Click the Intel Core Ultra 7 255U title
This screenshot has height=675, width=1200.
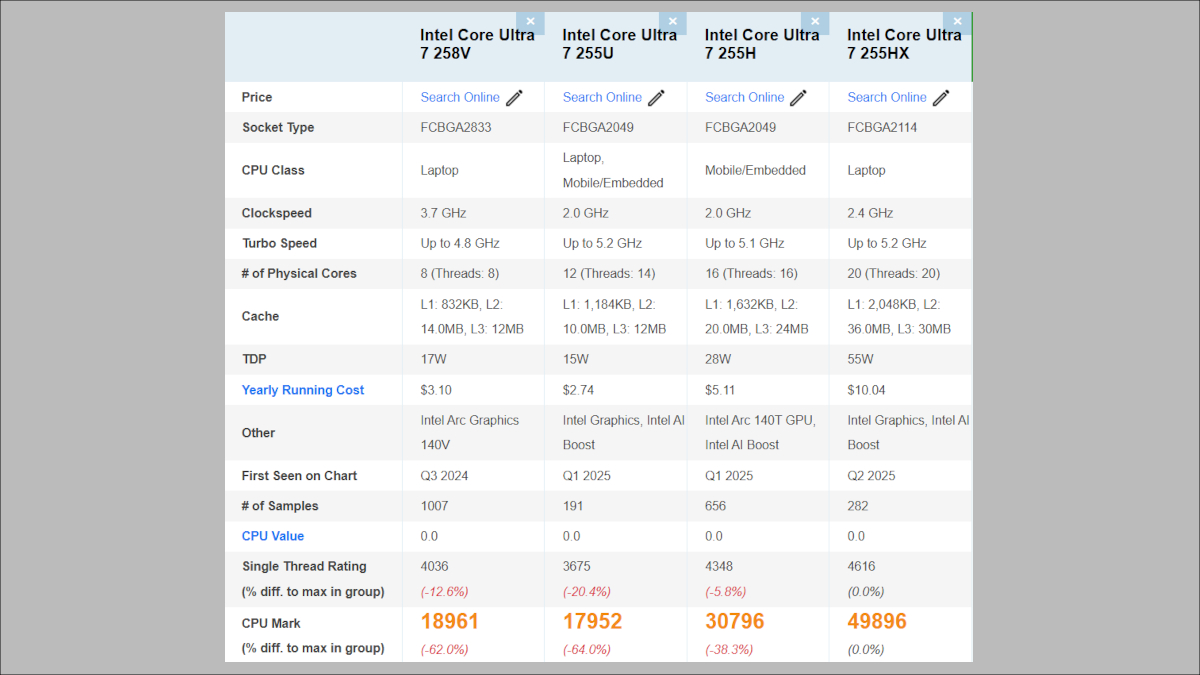tap(619, 44)
